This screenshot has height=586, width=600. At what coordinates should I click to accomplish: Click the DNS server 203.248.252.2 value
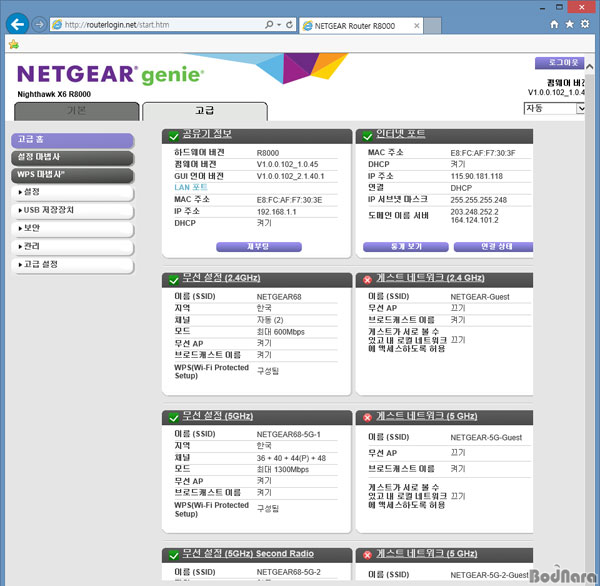click(x=474, y=212)
